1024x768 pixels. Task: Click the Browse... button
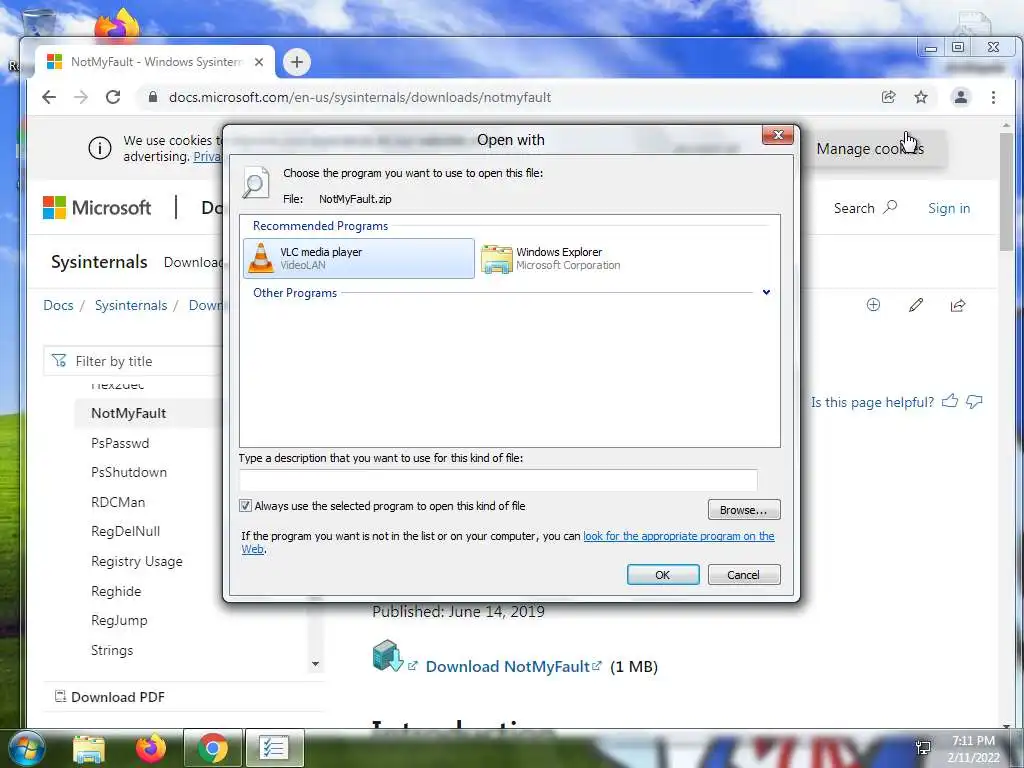coord(744,510)
